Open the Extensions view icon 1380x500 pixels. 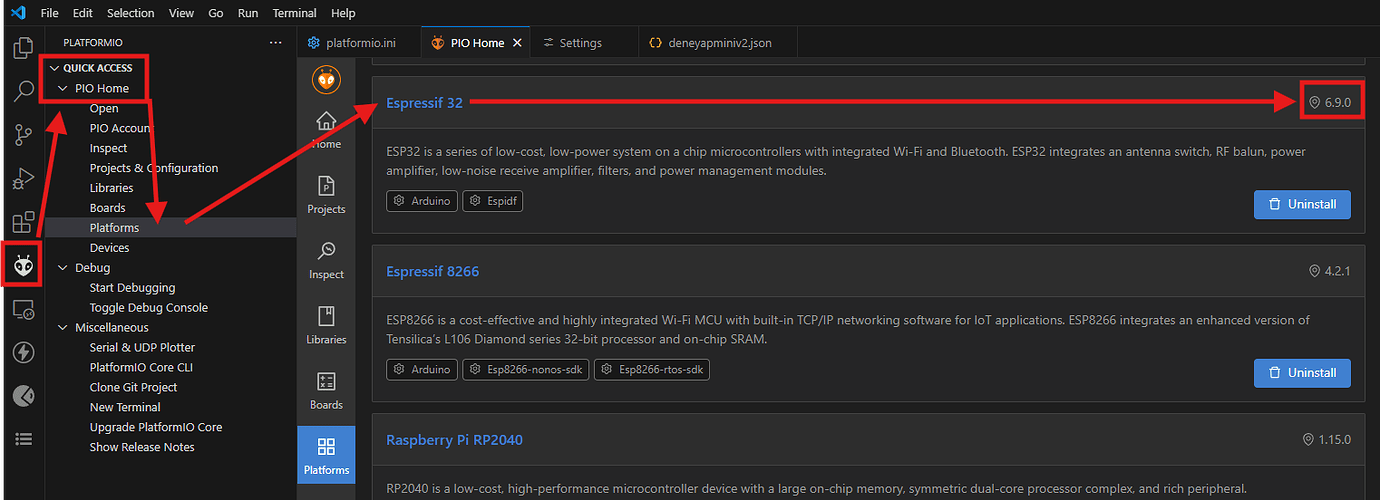coord(22,222)
